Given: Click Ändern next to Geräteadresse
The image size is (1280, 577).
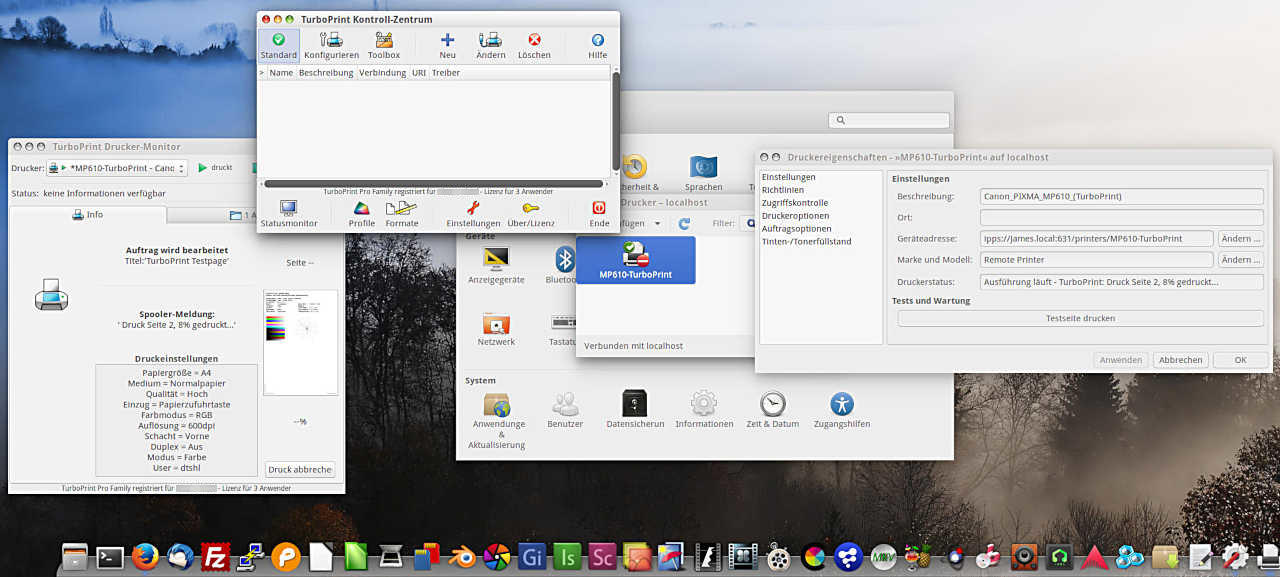Looking at the screenshot, I should [1241, 239].
